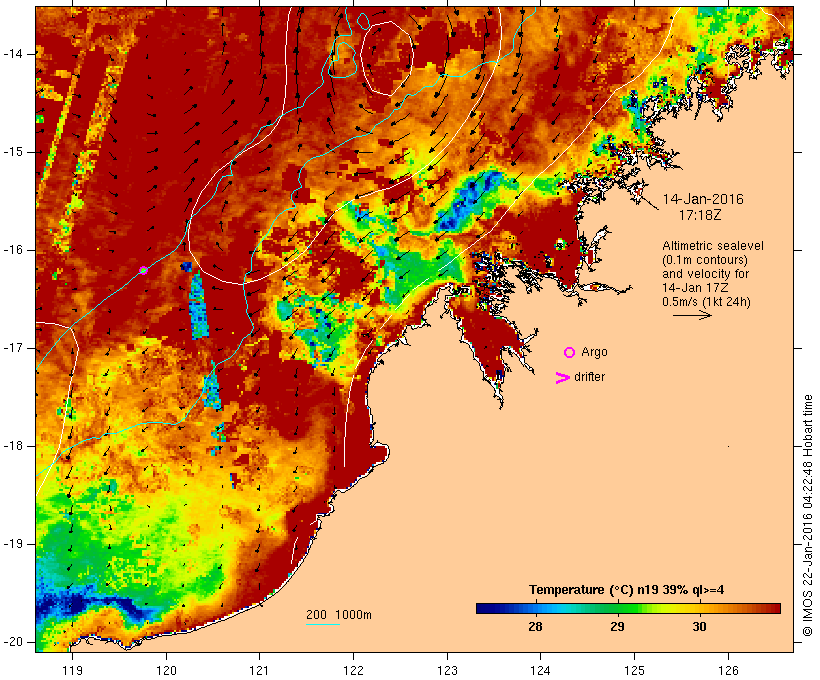Click the '14-Jan 17Z' text line

click(x=695, y=288)
